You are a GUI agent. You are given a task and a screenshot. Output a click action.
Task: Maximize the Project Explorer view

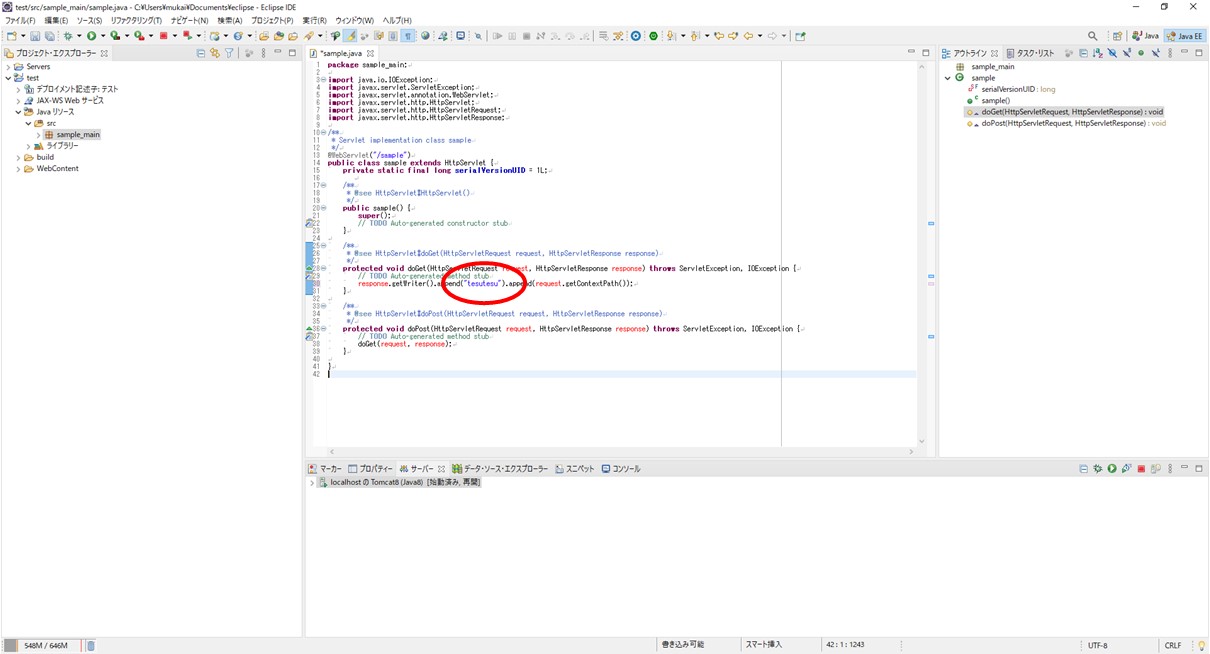(293, 53)
